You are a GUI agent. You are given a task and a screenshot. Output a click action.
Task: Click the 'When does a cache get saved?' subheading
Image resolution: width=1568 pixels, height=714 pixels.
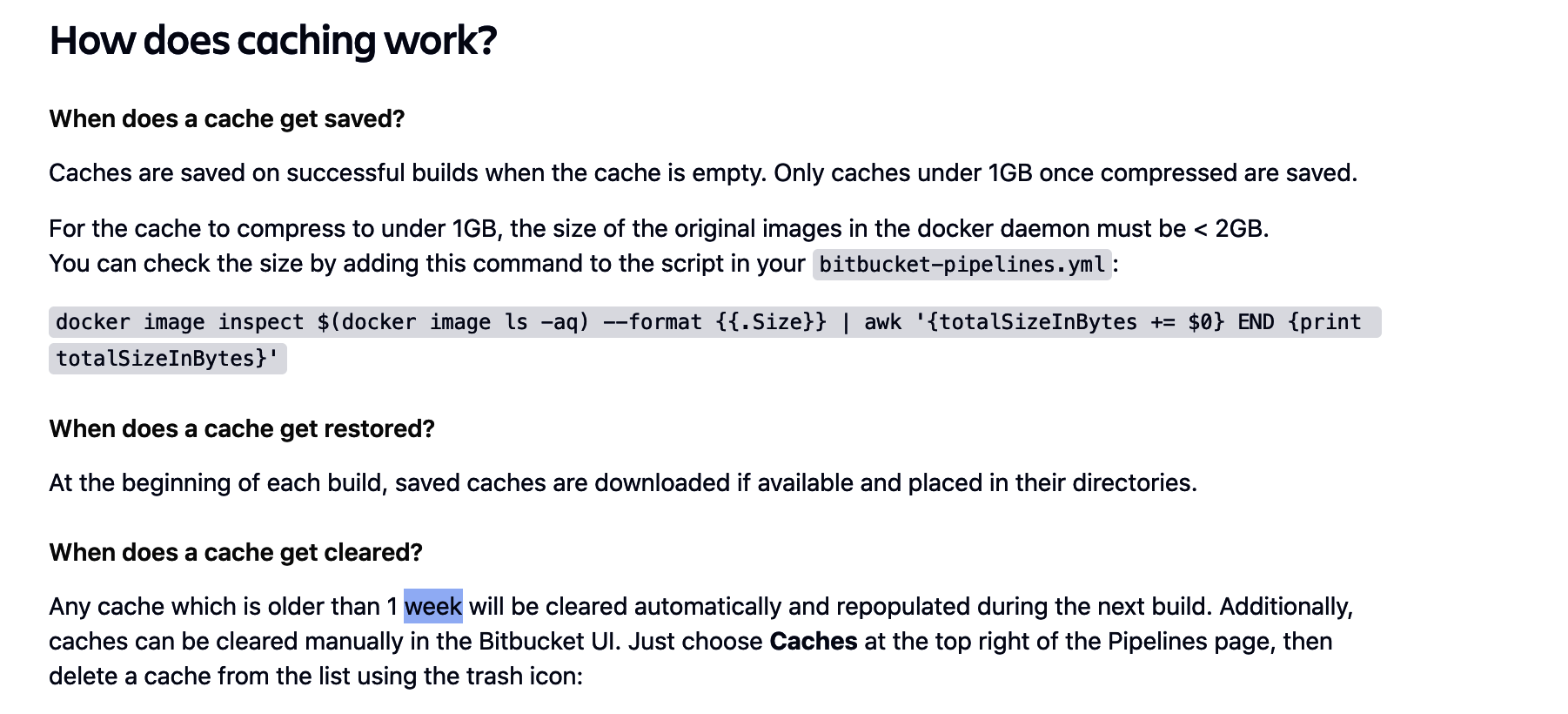pos(227,119)
